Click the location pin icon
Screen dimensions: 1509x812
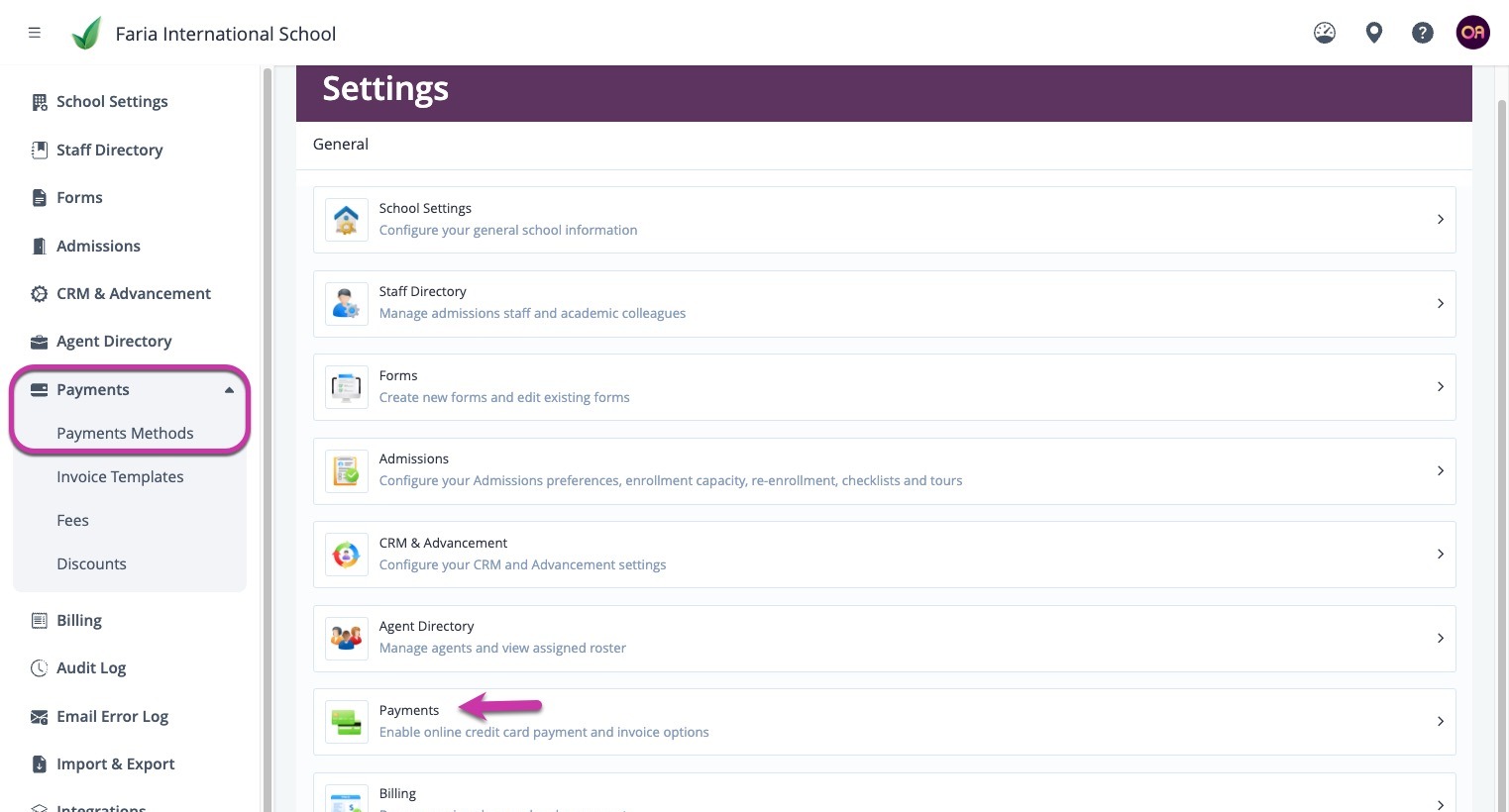pos(1374,33)
